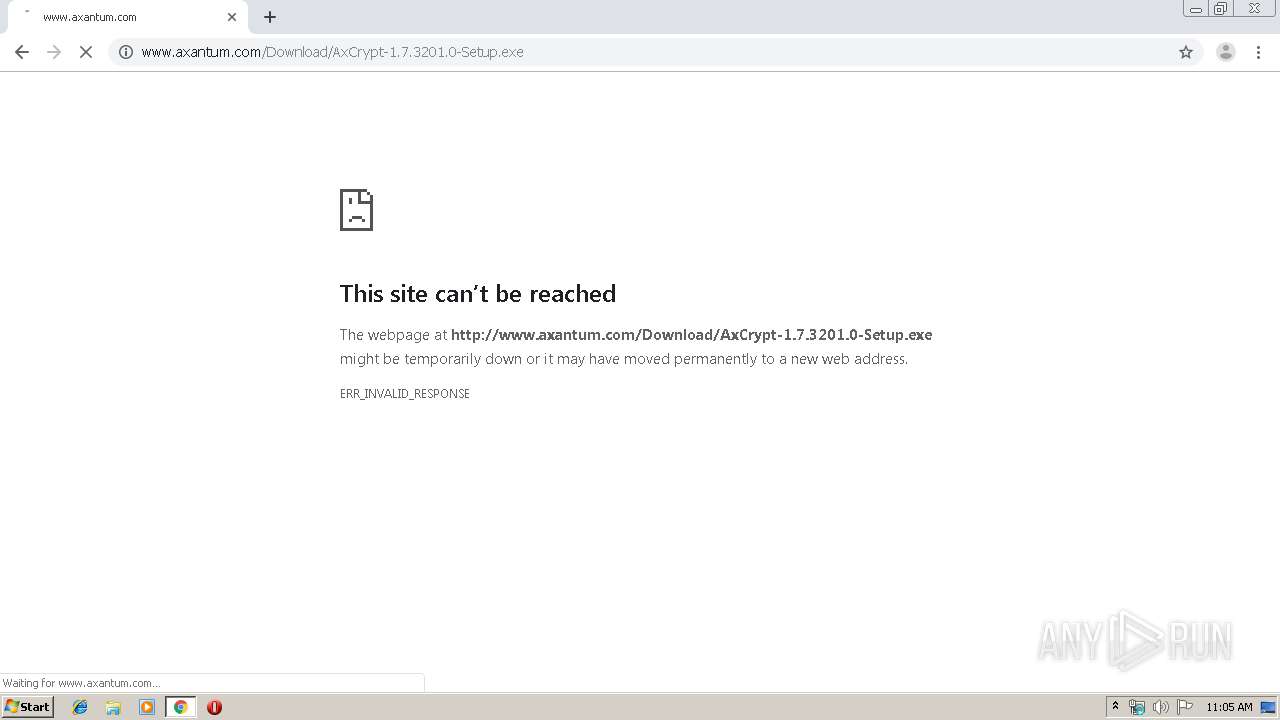Open a new tab
Image resolution: width=1280 pixels, height=720 pixels.
click(x=270, y=17)
